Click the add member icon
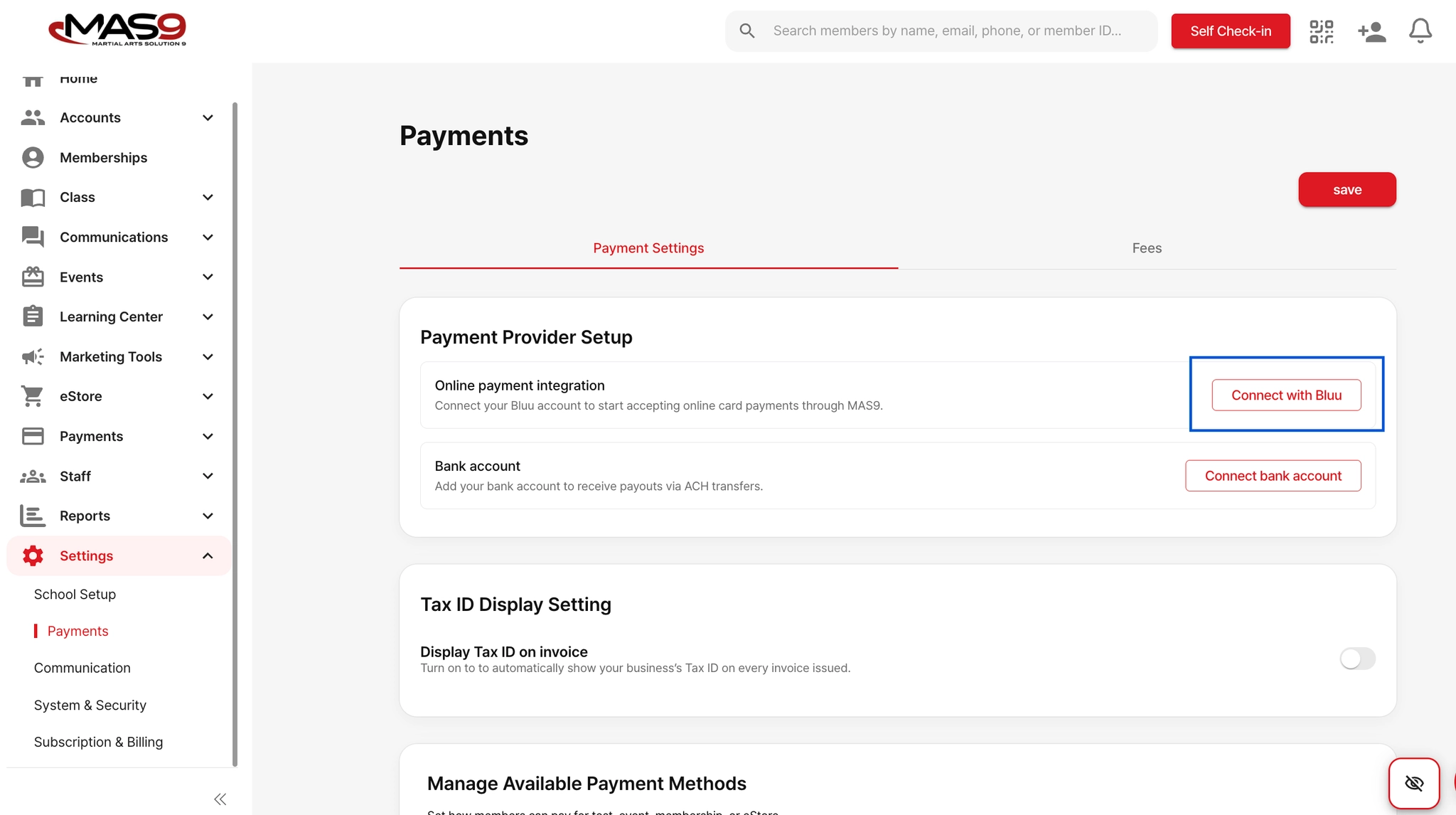Image resolution: width=1456 pixels, height=815 pixels. pos(1371,31)
